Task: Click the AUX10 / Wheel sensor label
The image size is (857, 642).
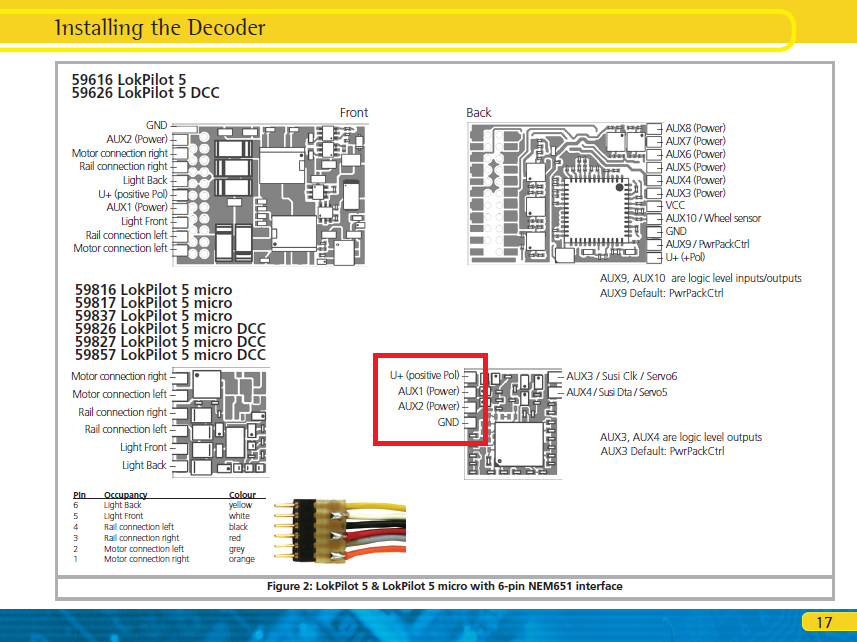Action: [713, 218]
